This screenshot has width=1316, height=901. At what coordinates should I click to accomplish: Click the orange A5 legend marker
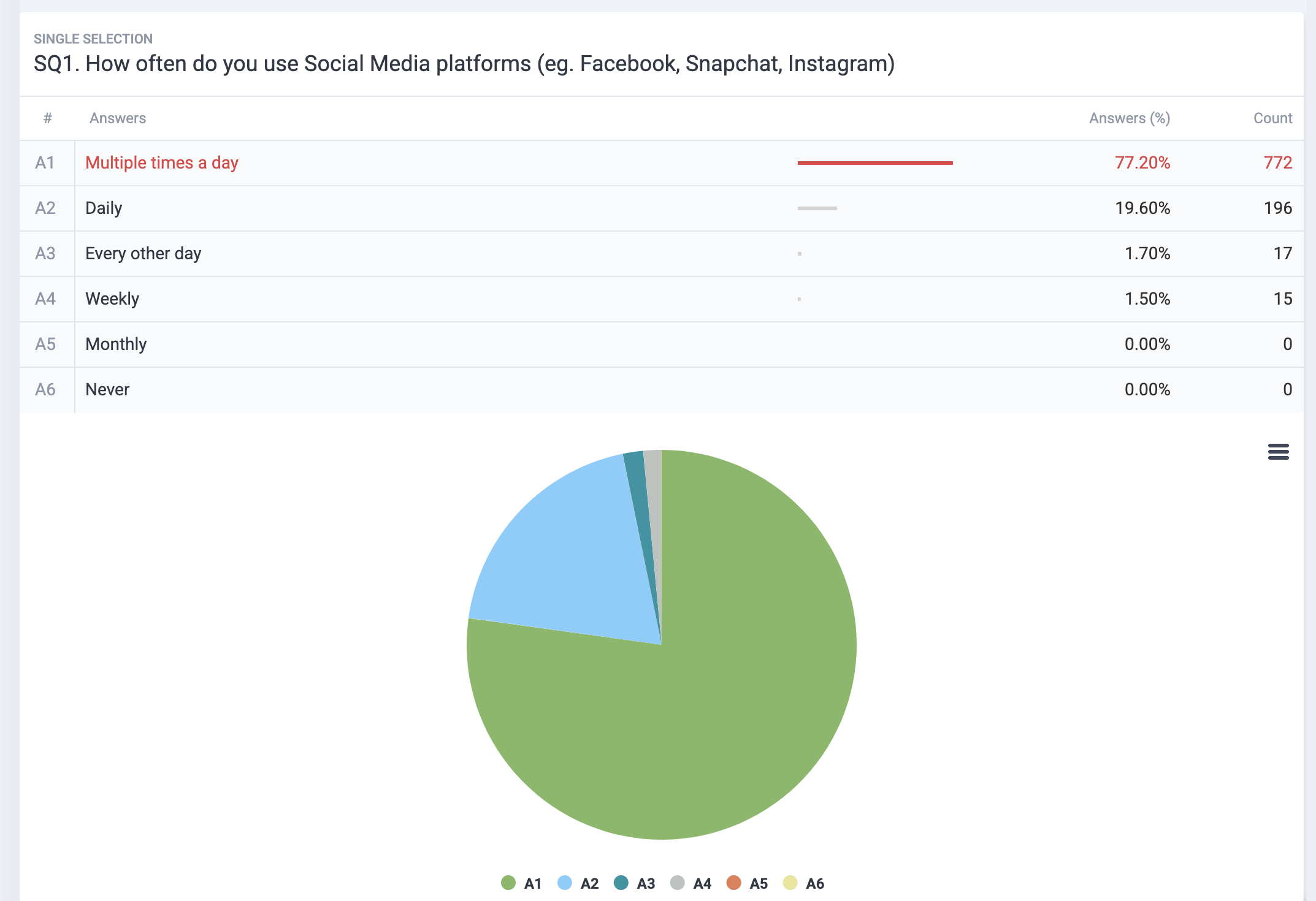pos(733,883)
